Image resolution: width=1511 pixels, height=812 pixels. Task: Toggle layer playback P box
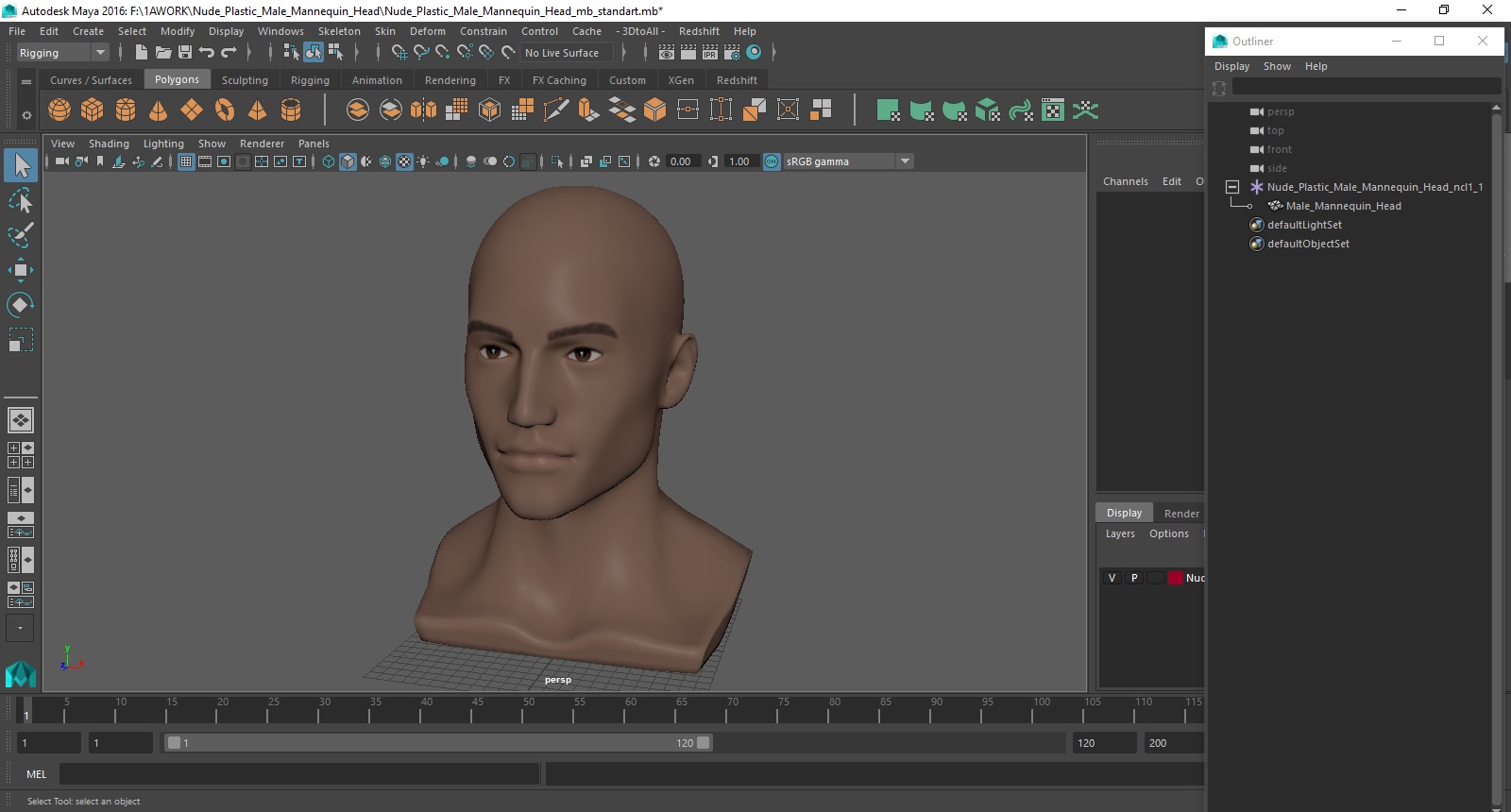pyautogui.click(x=1133, y=578)
